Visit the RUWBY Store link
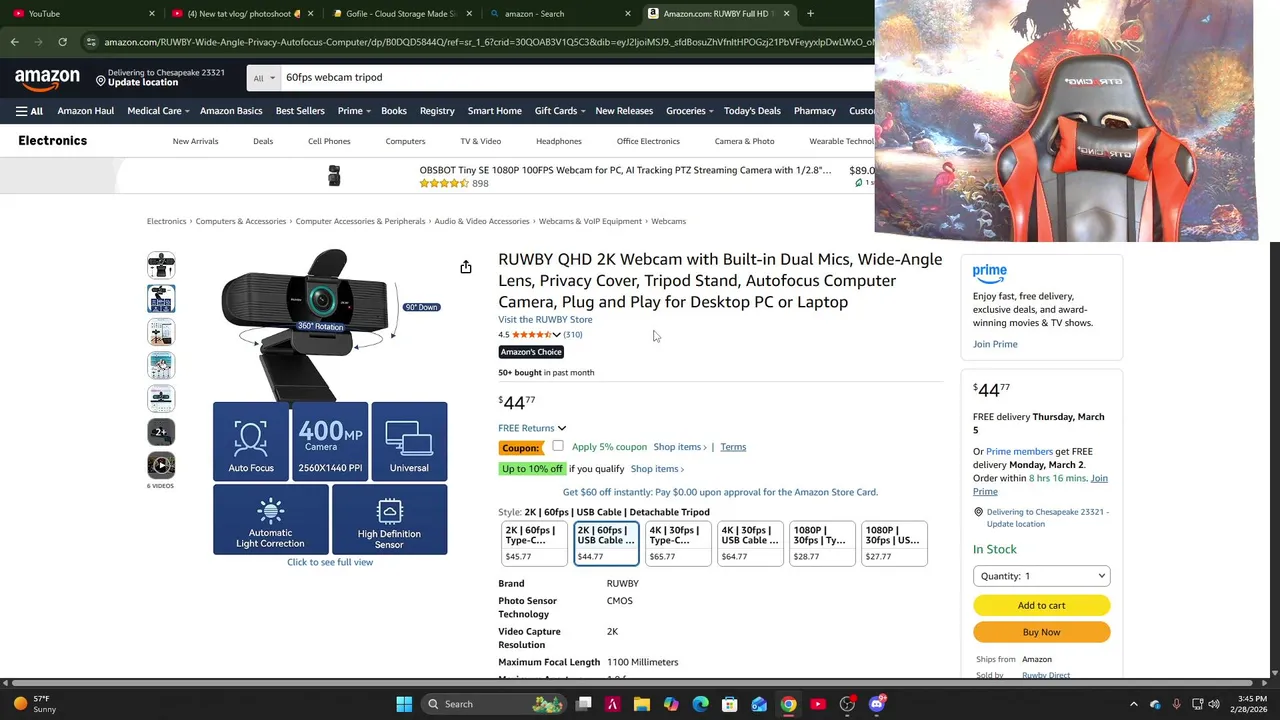The width and height of the screenshot is (1280, 720). (545, 320)
